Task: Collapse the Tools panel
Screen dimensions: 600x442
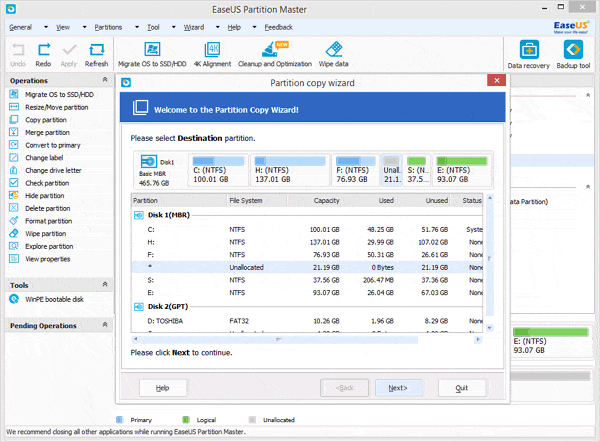Action: click(105, 284)
